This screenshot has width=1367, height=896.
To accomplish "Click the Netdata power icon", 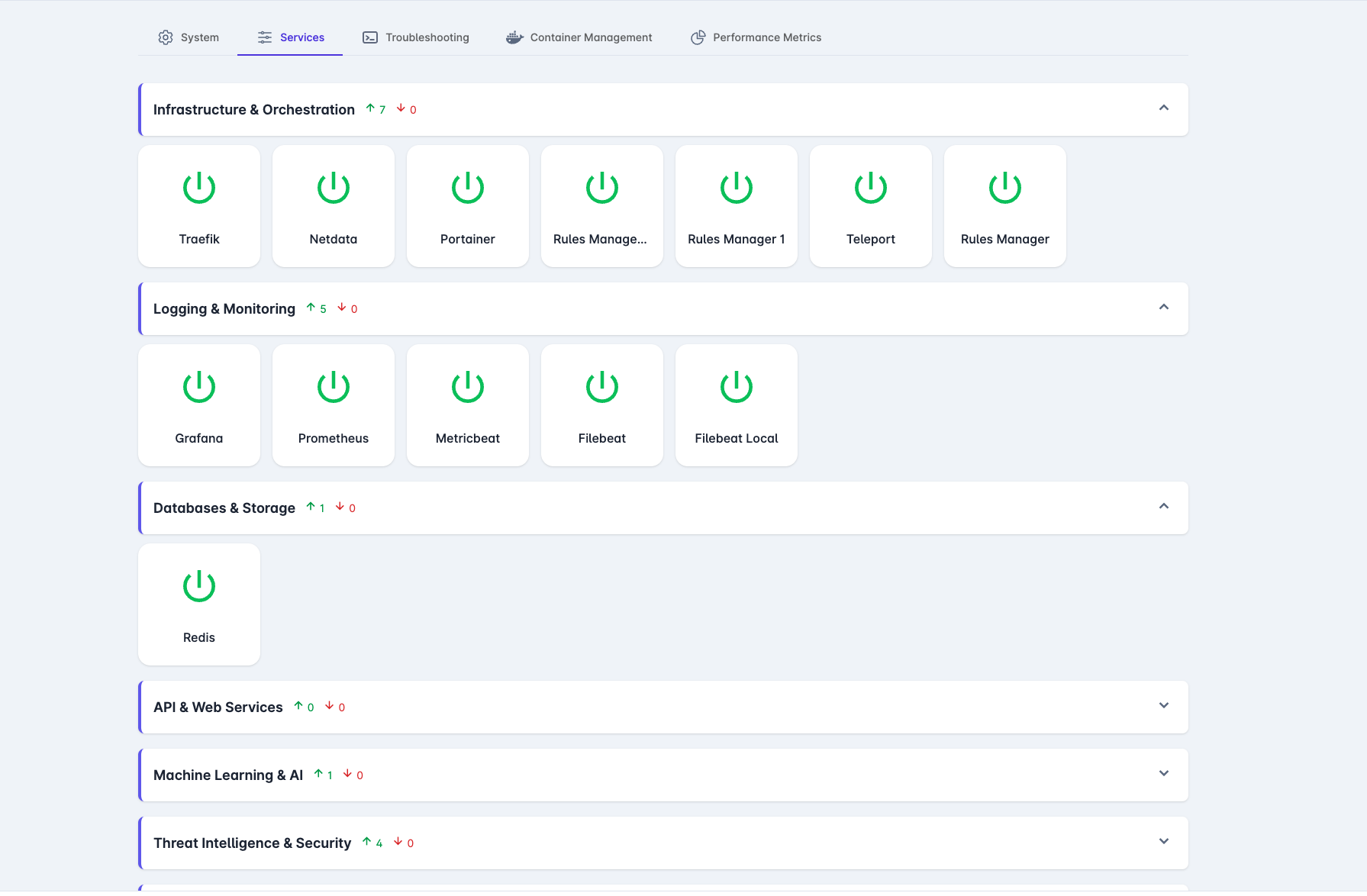I will [334, 188].
